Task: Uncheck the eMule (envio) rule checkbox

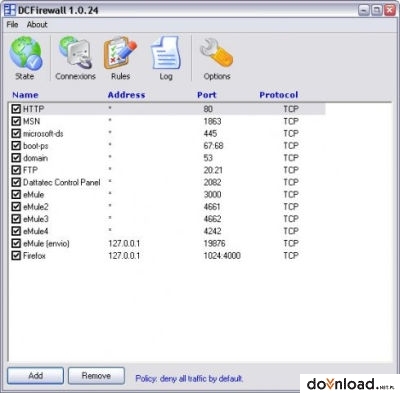Action: point(16,243)
